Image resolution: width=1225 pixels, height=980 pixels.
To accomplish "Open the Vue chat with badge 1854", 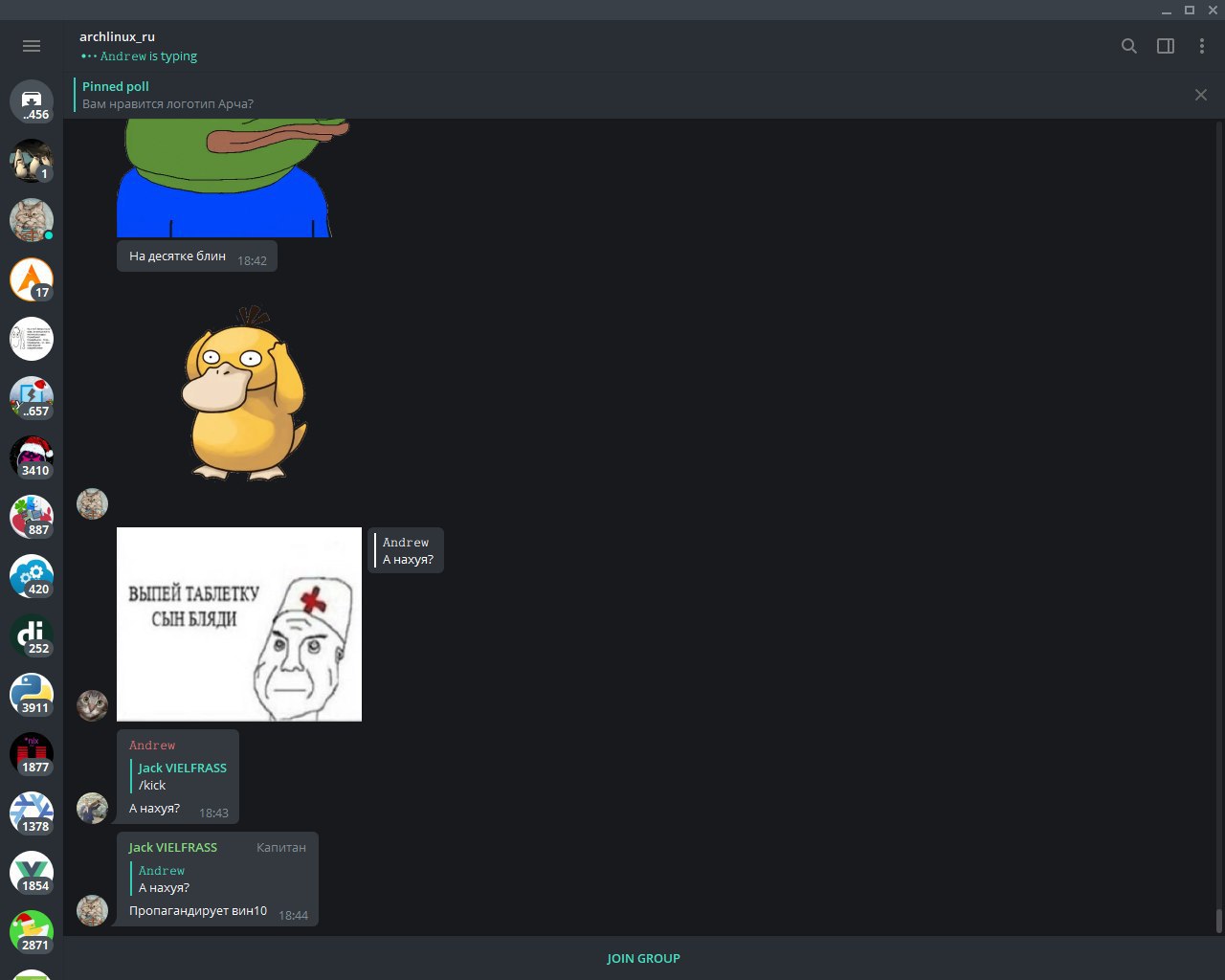I will (32, 873).
